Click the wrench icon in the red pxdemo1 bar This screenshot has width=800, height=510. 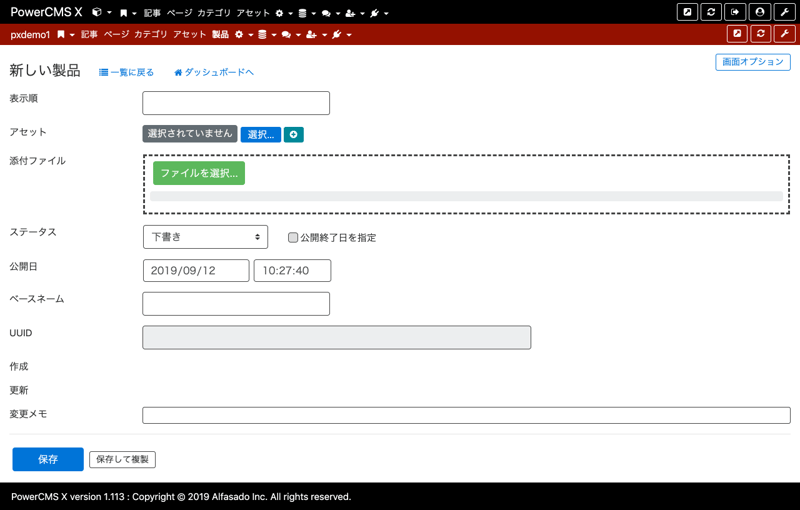tap(785, 34)
